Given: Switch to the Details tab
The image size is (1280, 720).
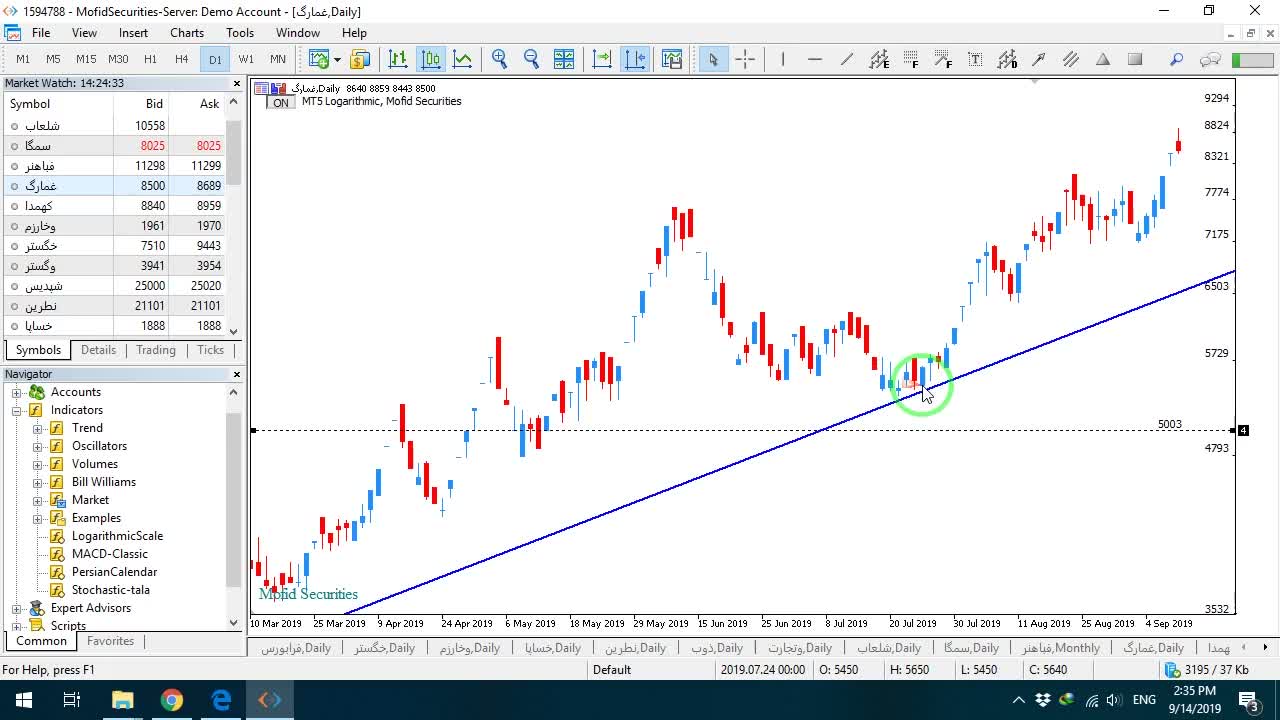Looking at the screenshot, I should coord(98,350).
